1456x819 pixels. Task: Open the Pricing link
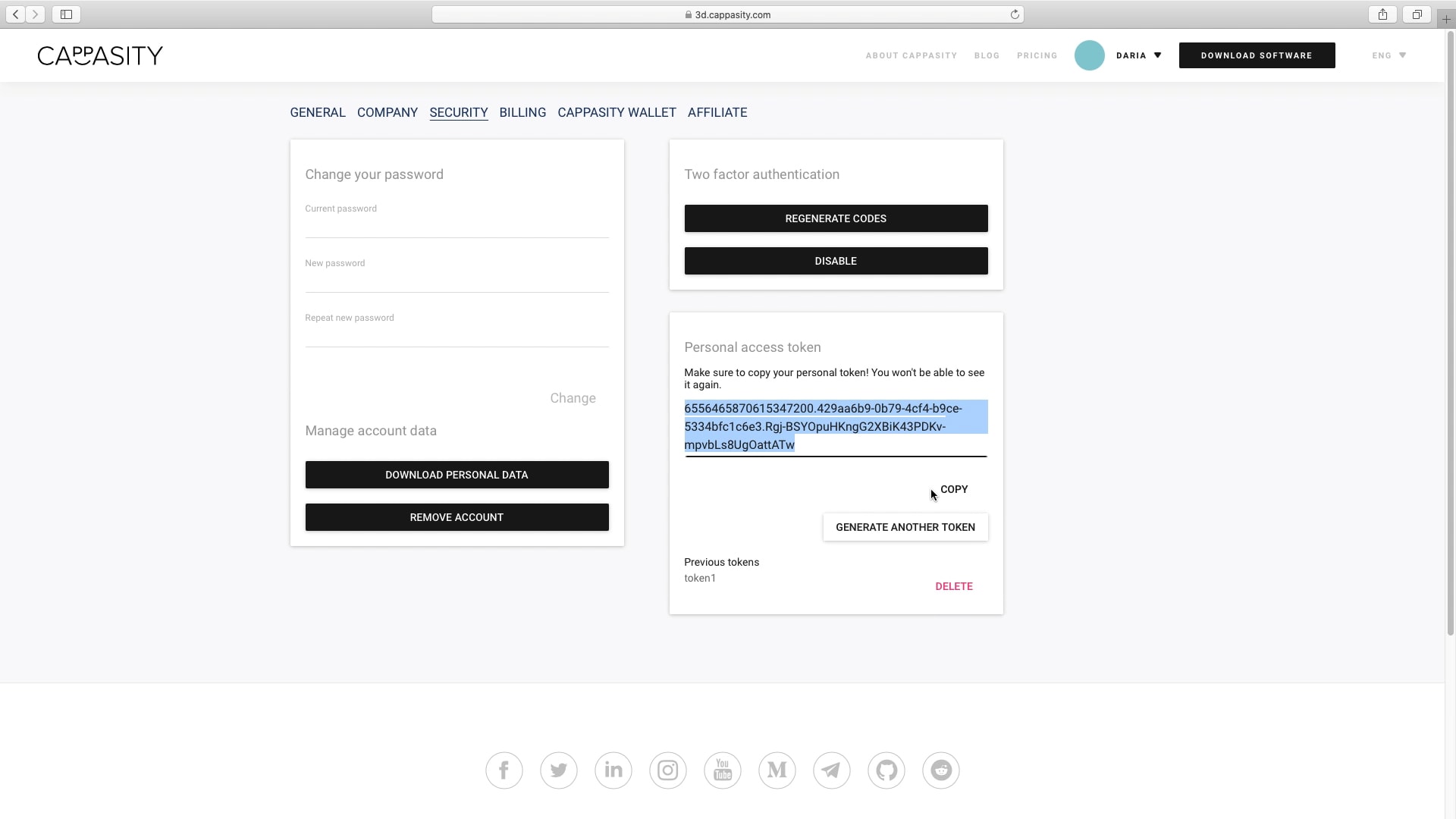pos(1037,55)
